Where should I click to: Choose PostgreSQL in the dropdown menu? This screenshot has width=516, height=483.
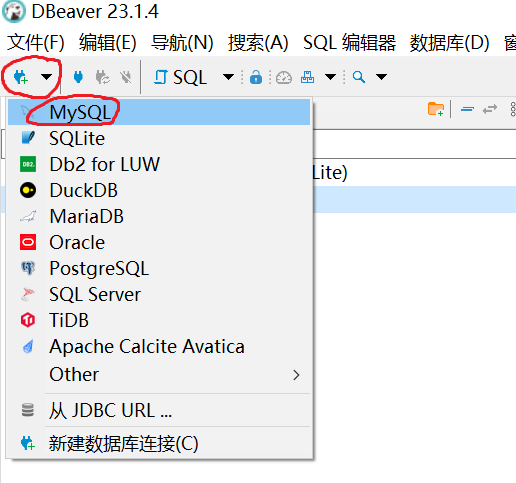click(x=159, y=268)
